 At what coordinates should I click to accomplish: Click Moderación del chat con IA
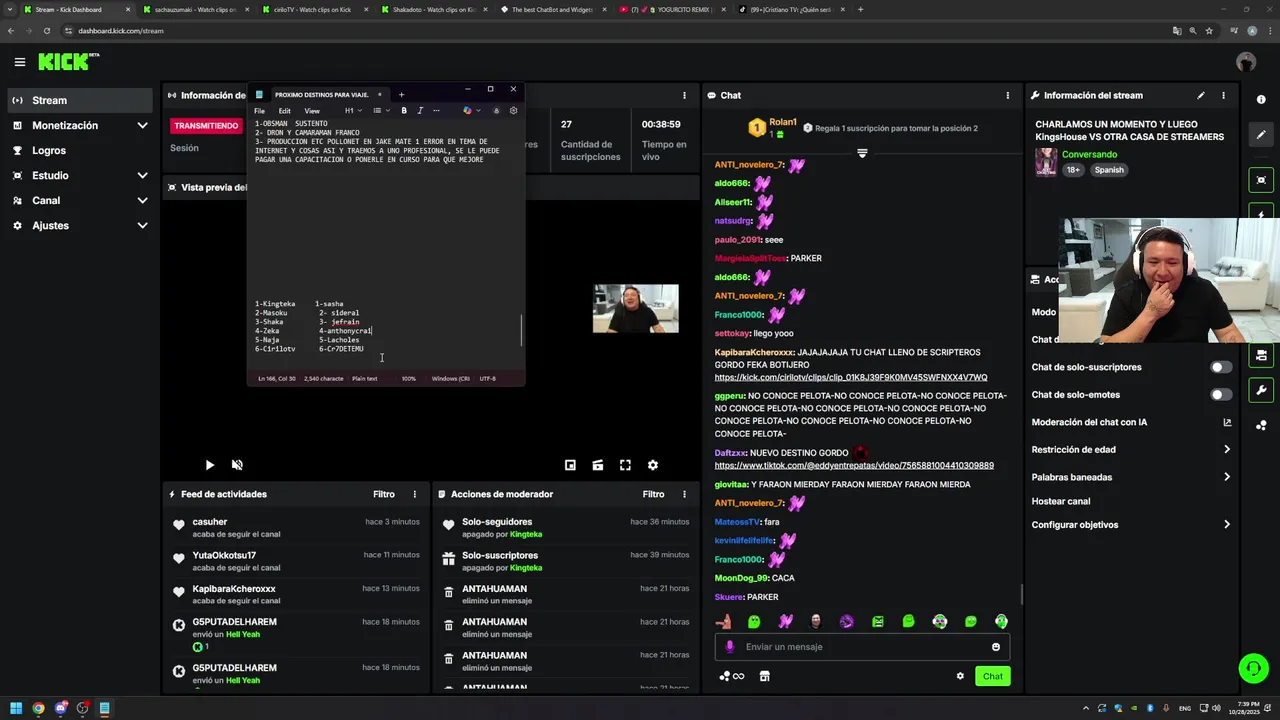click(x=1131, y=422)
